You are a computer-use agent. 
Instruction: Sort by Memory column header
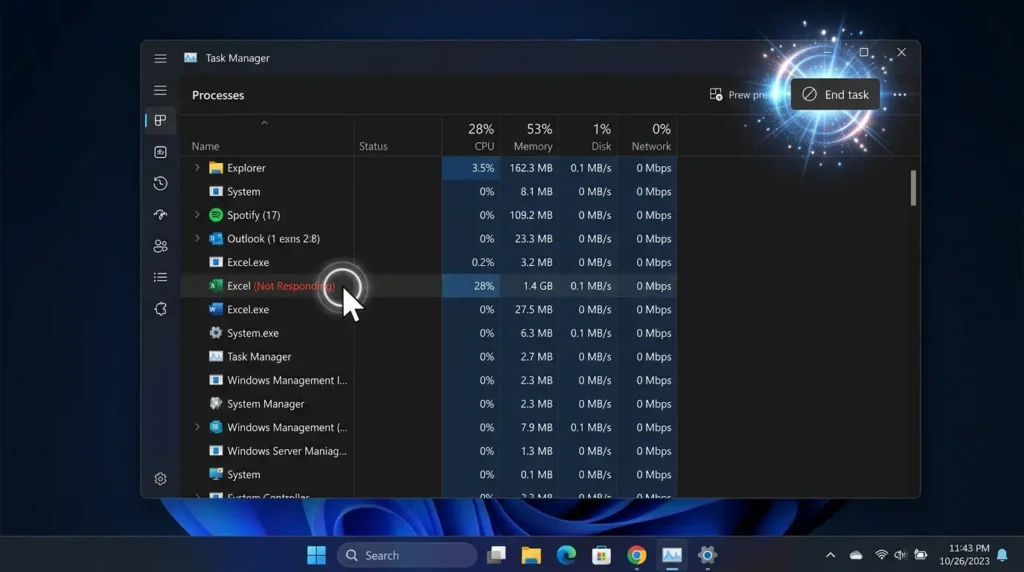[533, 146]
